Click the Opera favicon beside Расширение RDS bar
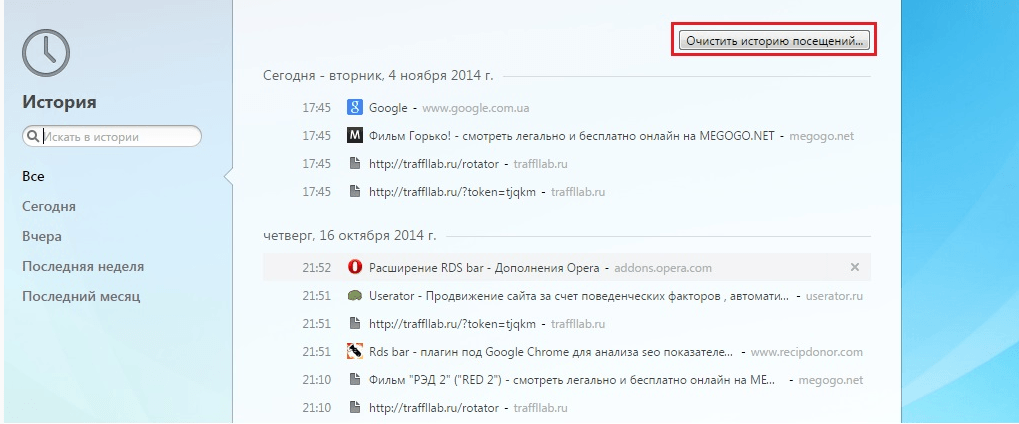Screen dimensions: 1019x424 354,267
